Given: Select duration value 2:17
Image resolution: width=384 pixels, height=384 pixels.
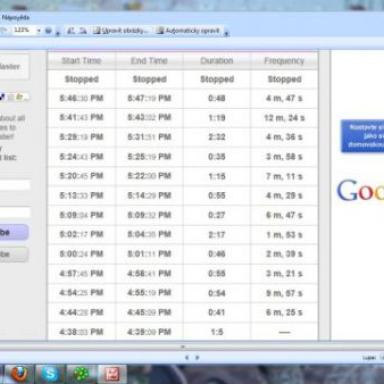Looking at the screenshot, I should [x=217, y=235].
